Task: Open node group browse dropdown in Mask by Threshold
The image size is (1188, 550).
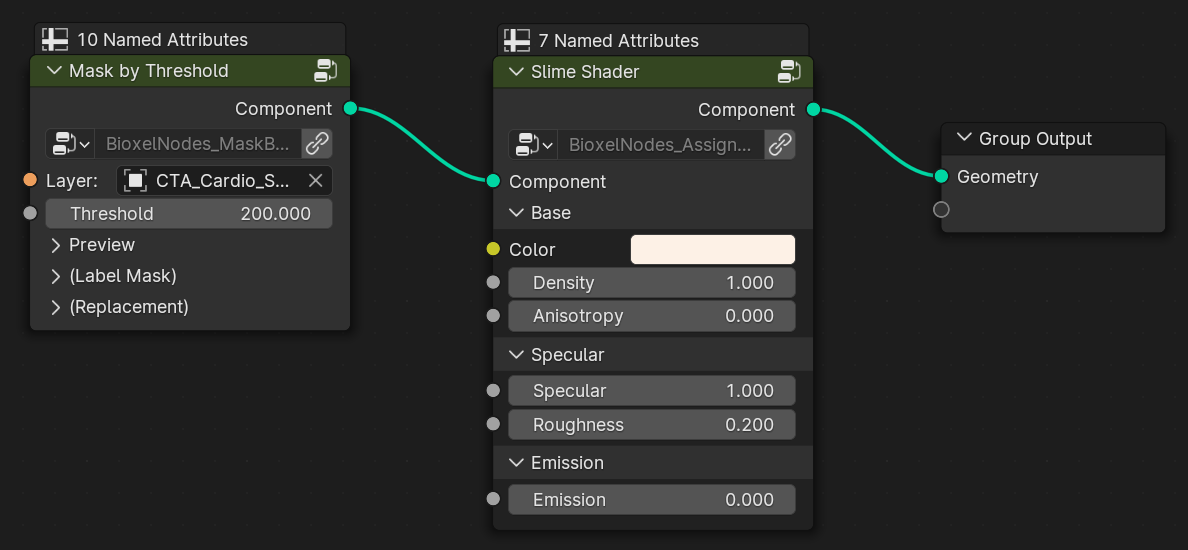Action: point(70,143)
